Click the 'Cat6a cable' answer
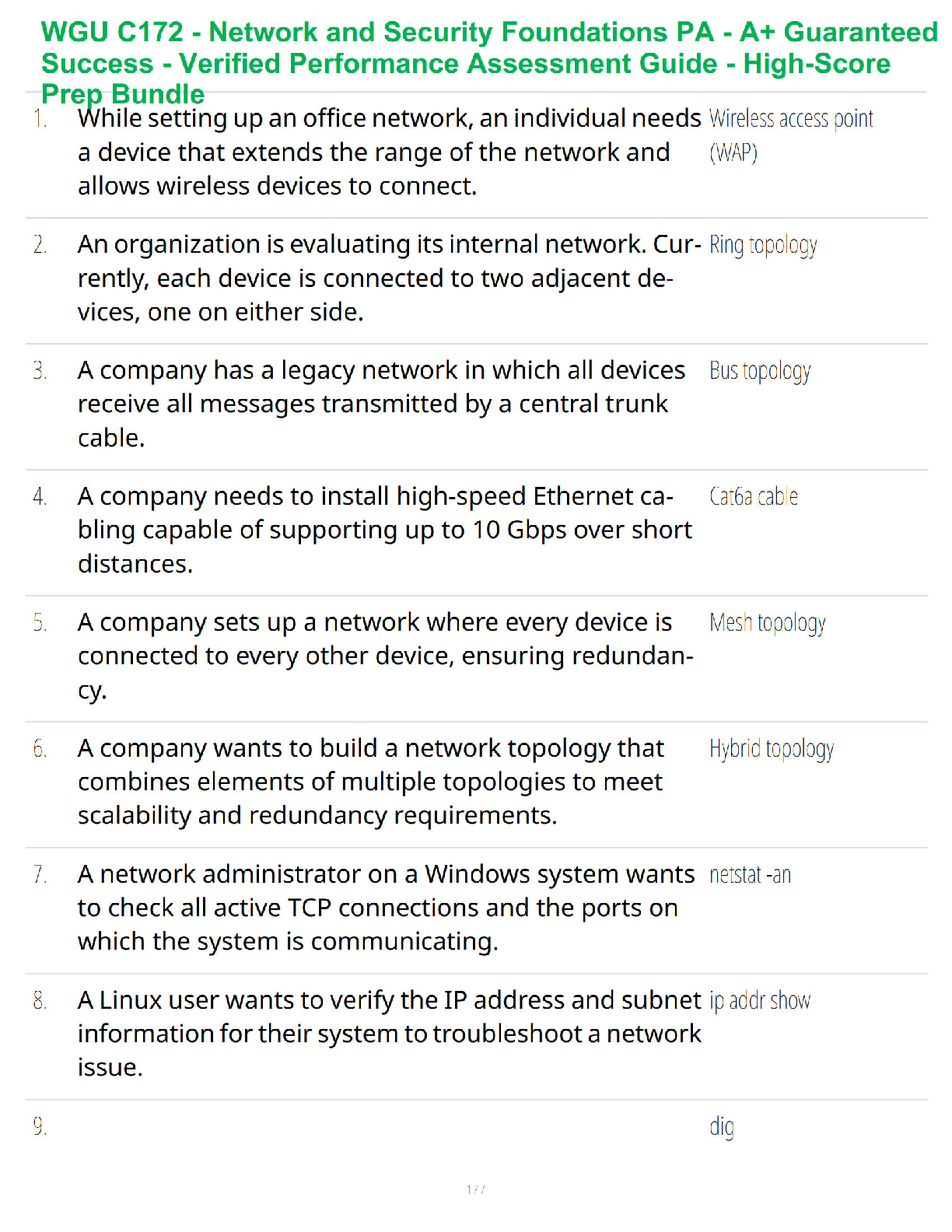952x1232 pixels. point(753,497)
